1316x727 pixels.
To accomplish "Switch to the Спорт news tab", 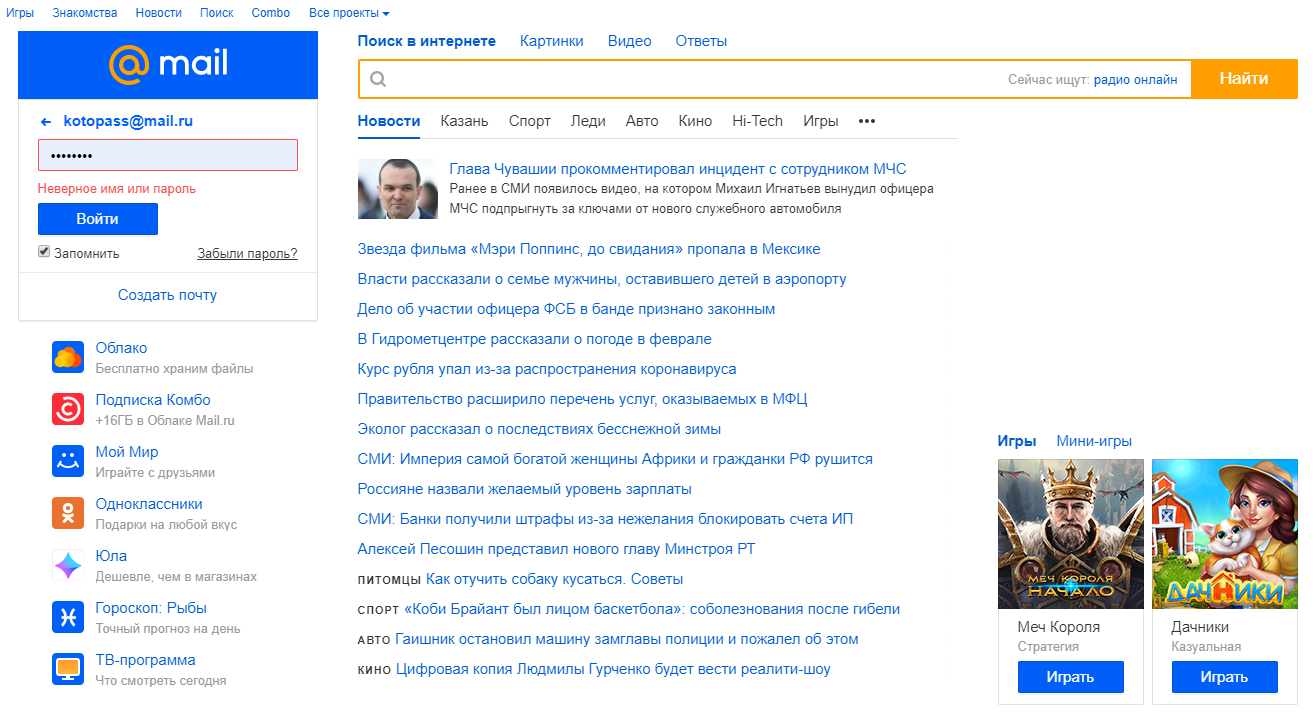I will click(x=530, y=121).
